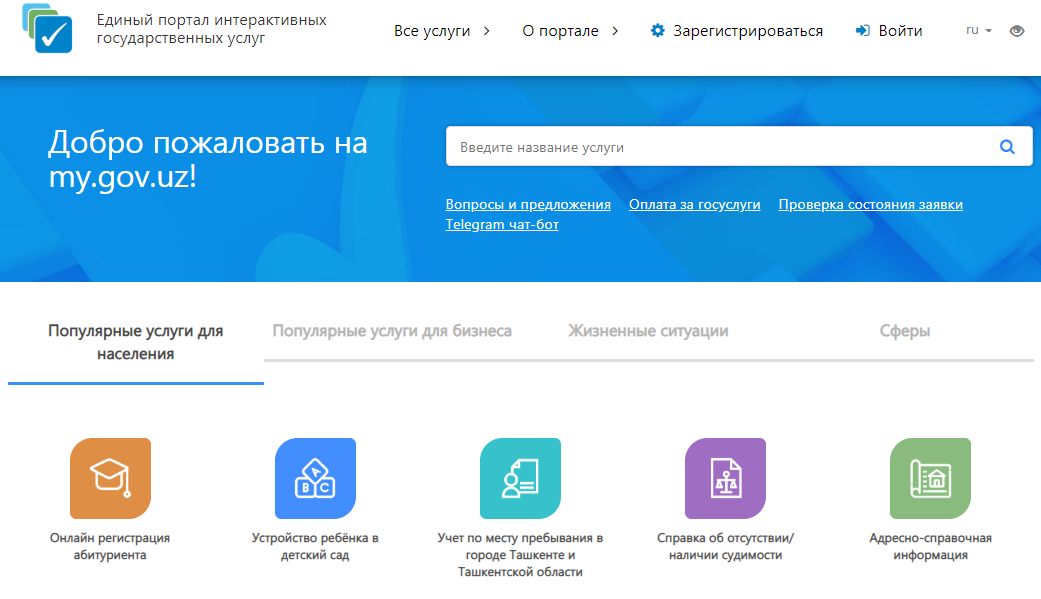Click Справка об отсутствии/наличии судимости label
This screenshot has width=1041, height=599.
point(725,546)
